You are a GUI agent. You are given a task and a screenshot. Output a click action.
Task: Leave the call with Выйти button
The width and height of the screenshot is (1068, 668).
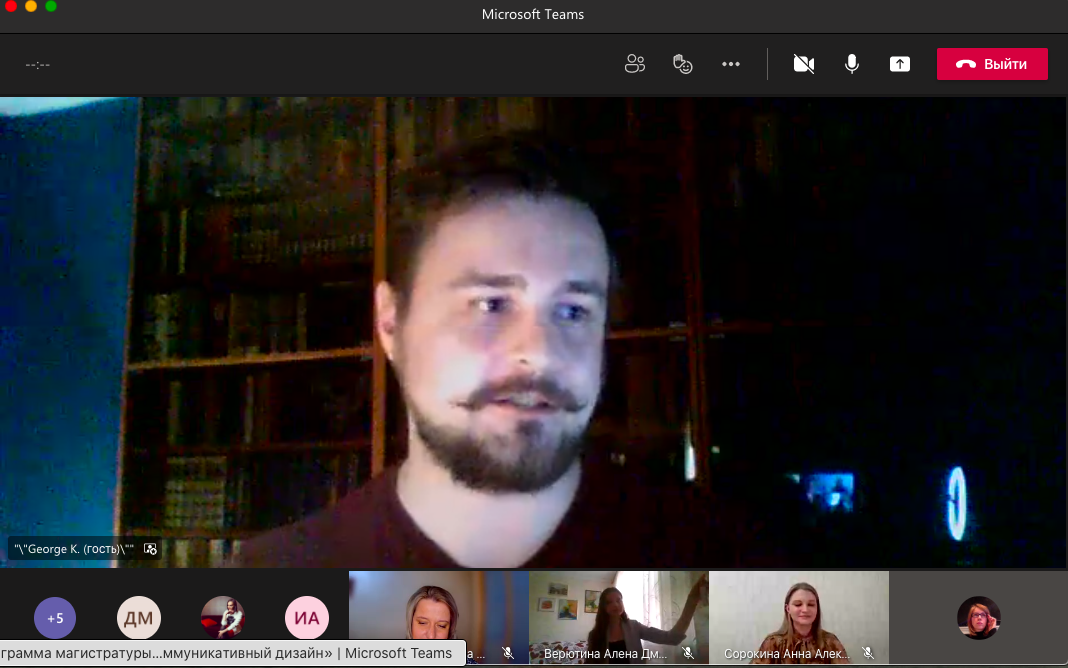(992, 64)
